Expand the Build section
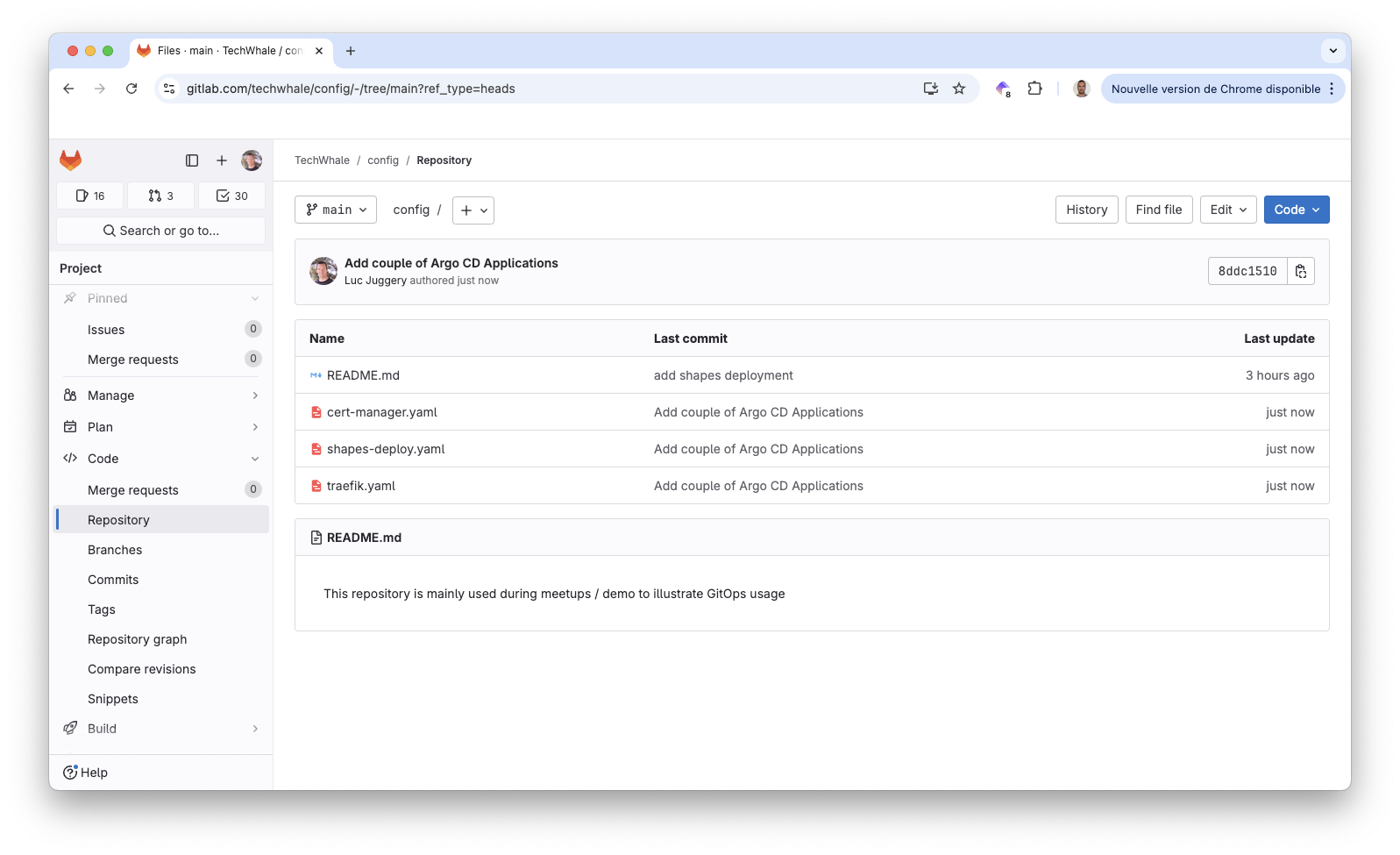The width and height of the screenshot is (1400, 855). 161,729
